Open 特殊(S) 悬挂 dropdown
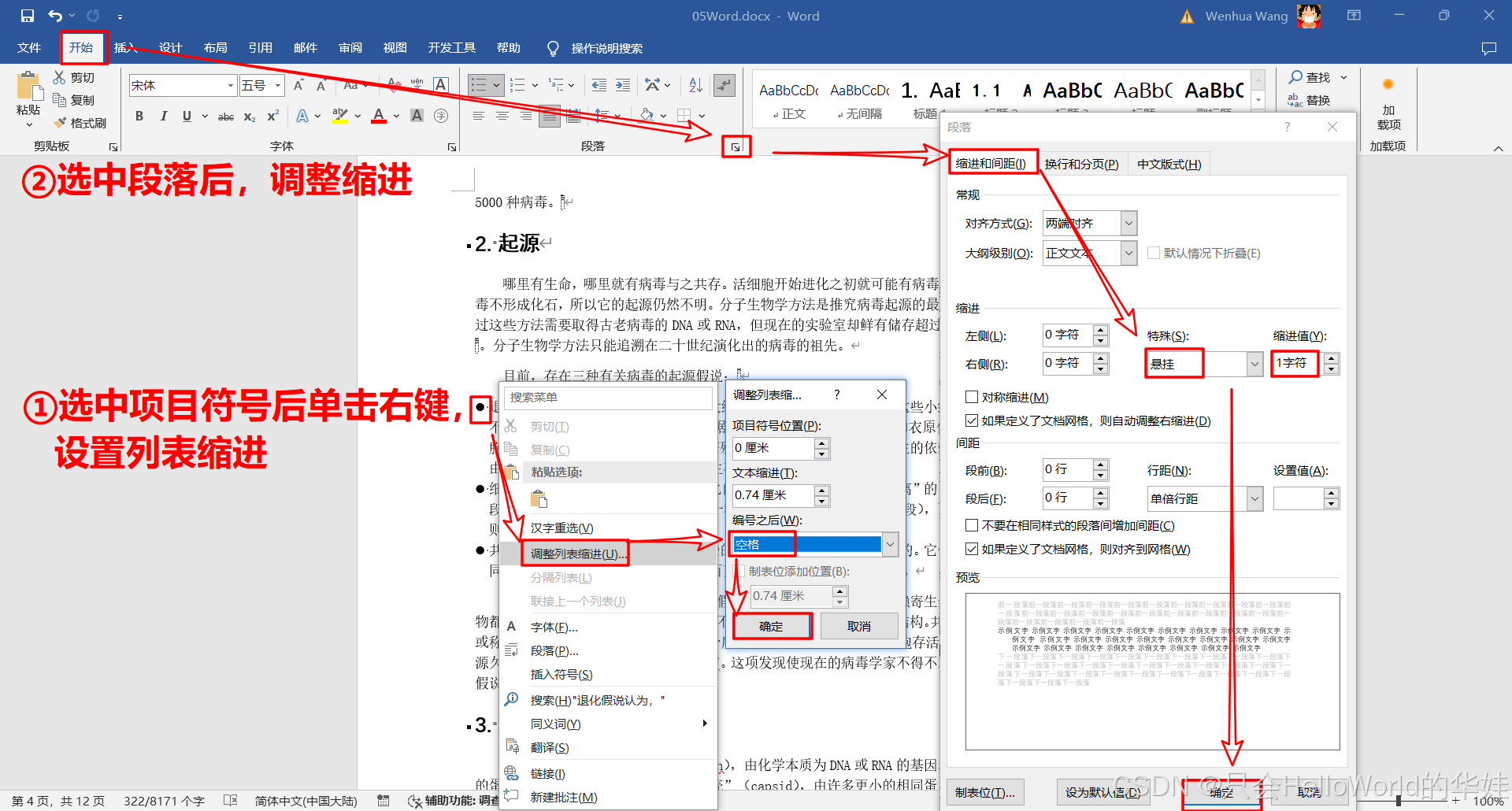This screenshot has width=1512, height=811. 1254,364
